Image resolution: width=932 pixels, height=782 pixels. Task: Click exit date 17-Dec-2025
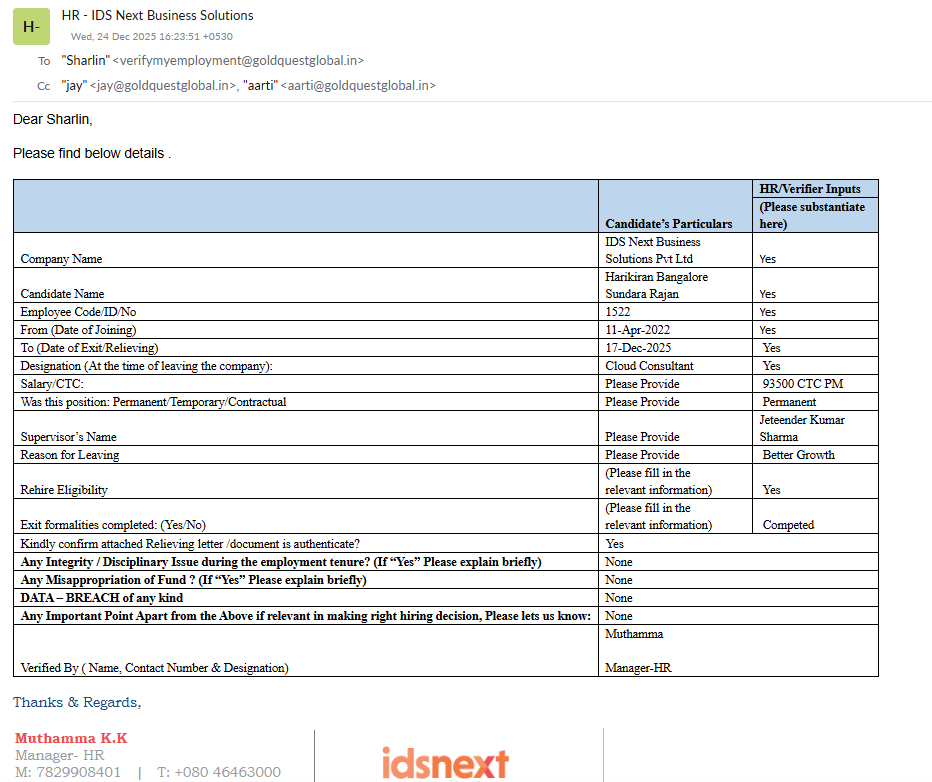(638, 348)
